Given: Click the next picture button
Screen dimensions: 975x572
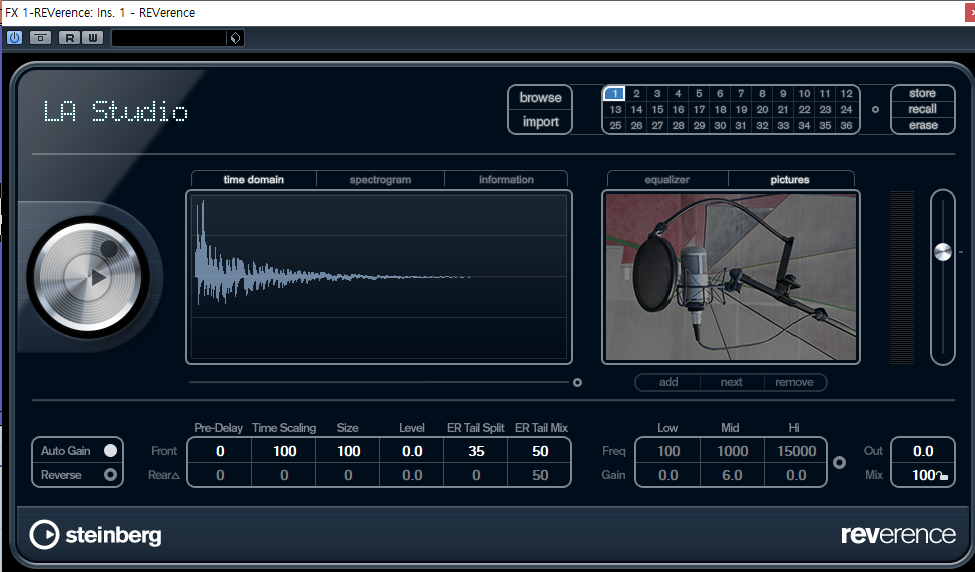Looking at the screenshot, I should coord(731,382).
